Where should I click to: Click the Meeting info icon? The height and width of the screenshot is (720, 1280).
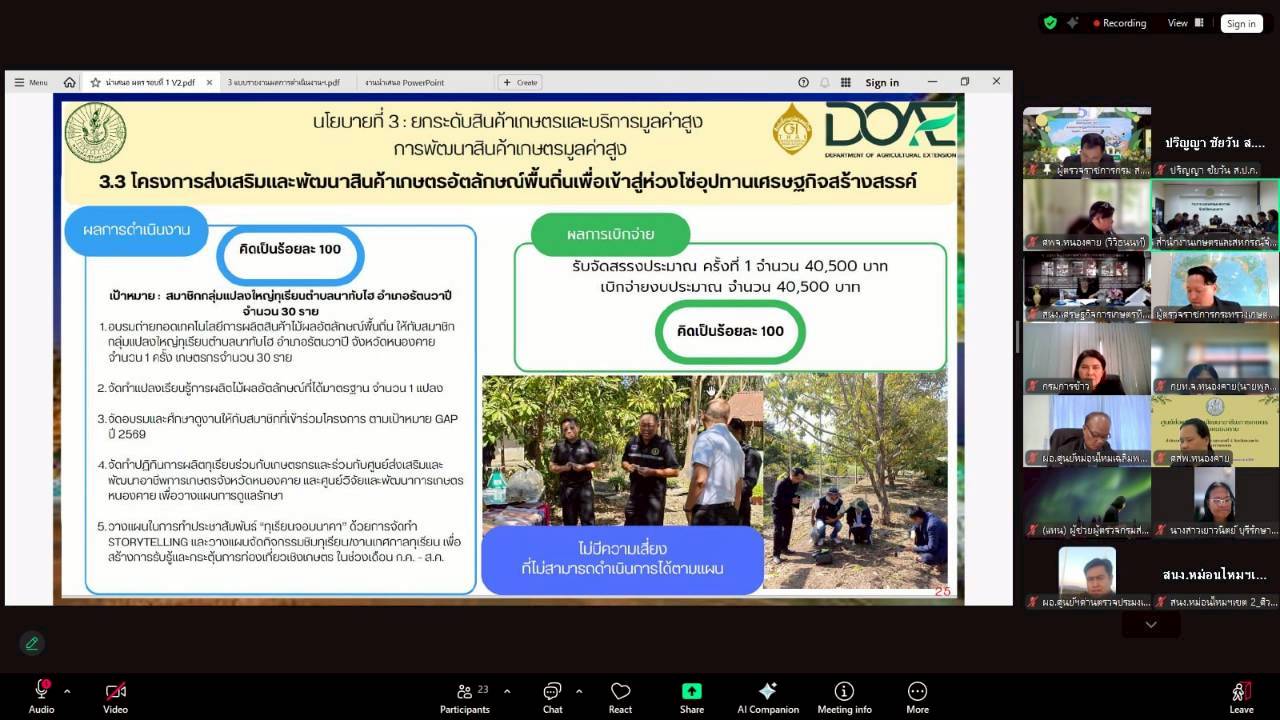tap(844, 693)
